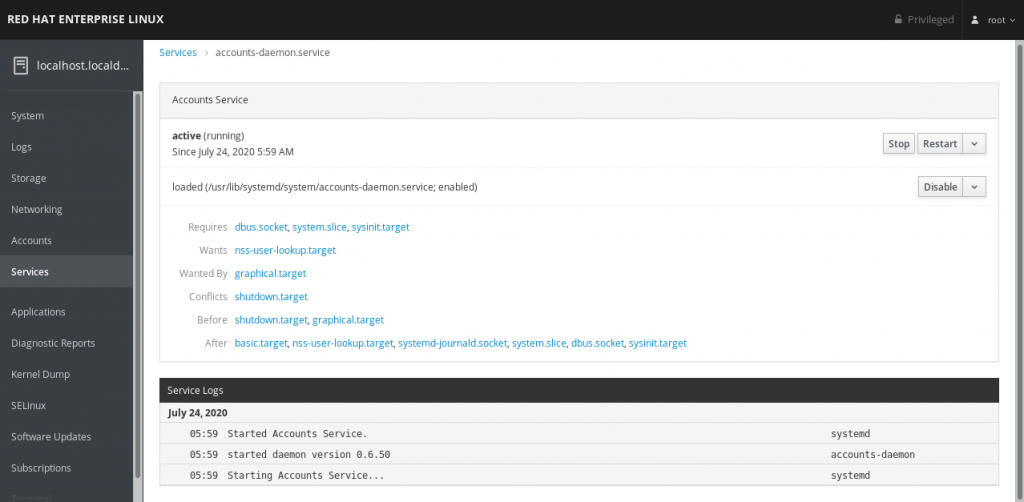
Task: Disable the accounts-daemon service
Action: pyautogui.click(x=940, y=187)
